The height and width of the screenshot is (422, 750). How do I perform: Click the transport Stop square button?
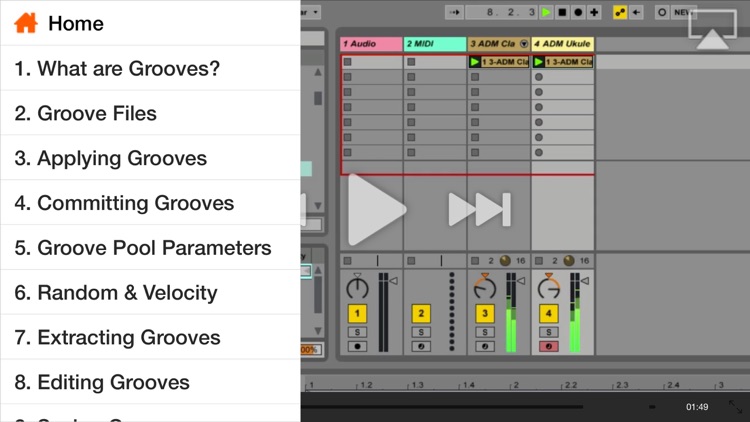point(562,12)
